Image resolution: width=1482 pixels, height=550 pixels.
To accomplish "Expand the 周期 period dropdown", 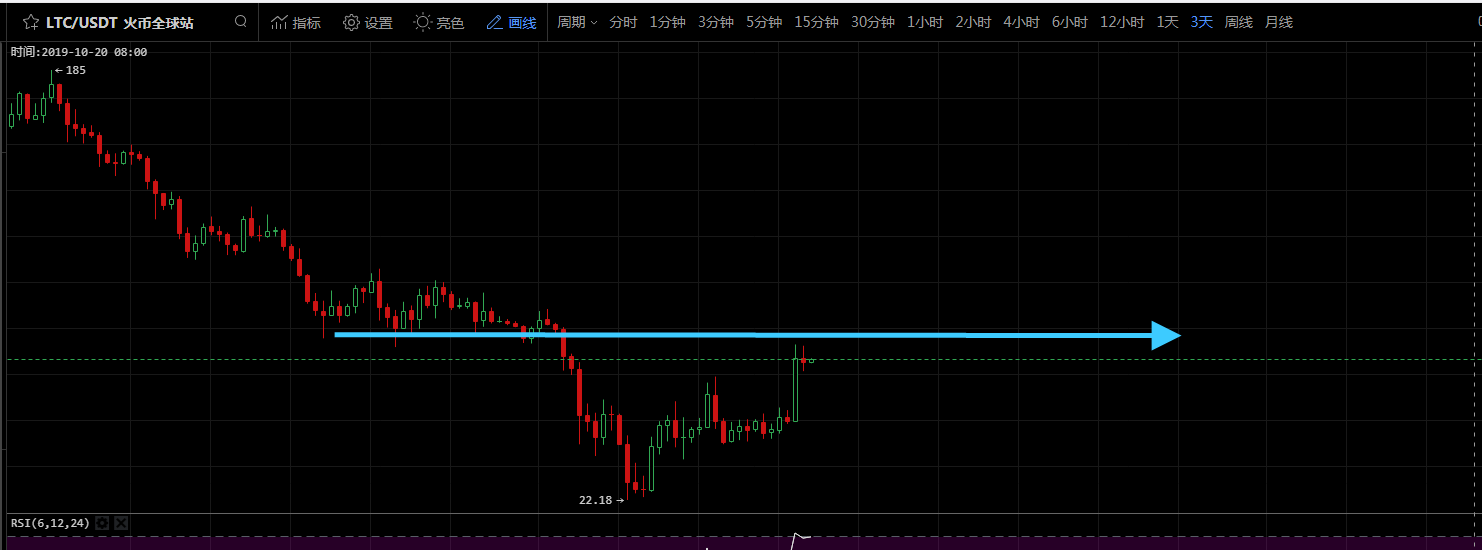I will coord(577,22).
